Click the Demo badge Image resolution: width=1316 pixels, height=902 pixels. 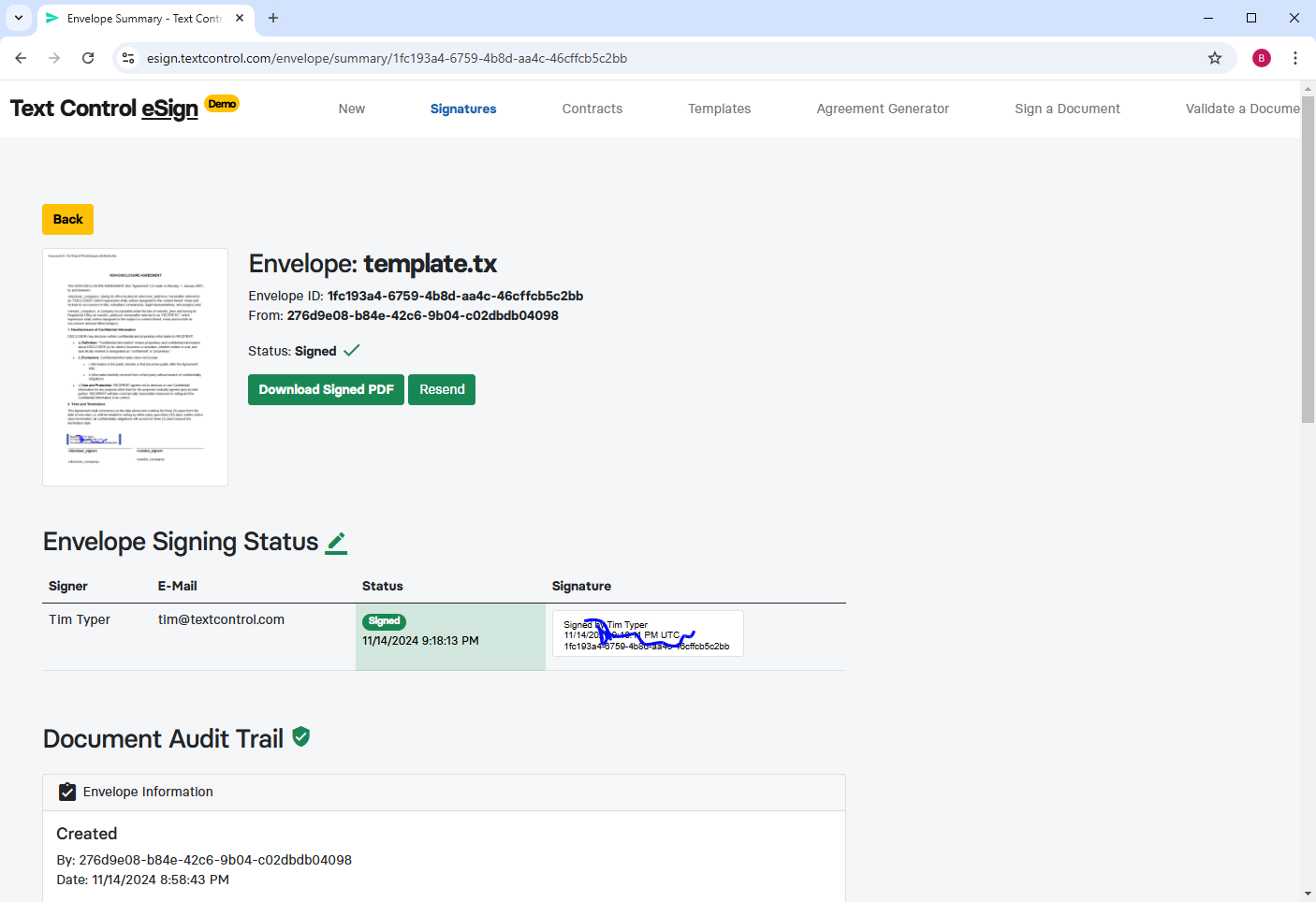(222, 104)
